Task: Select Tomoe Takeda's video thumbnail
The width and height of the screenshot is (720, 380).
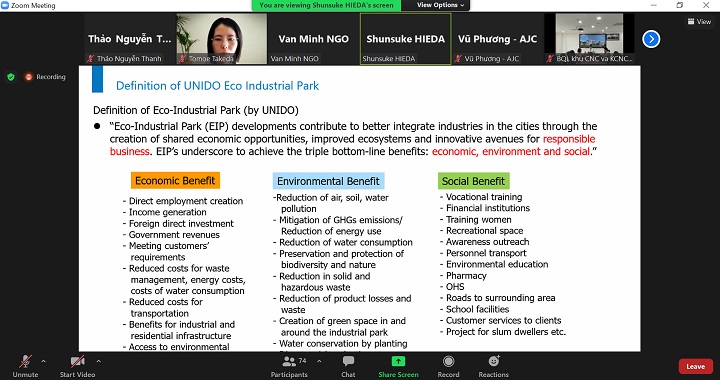Action: tap(222, 39)
